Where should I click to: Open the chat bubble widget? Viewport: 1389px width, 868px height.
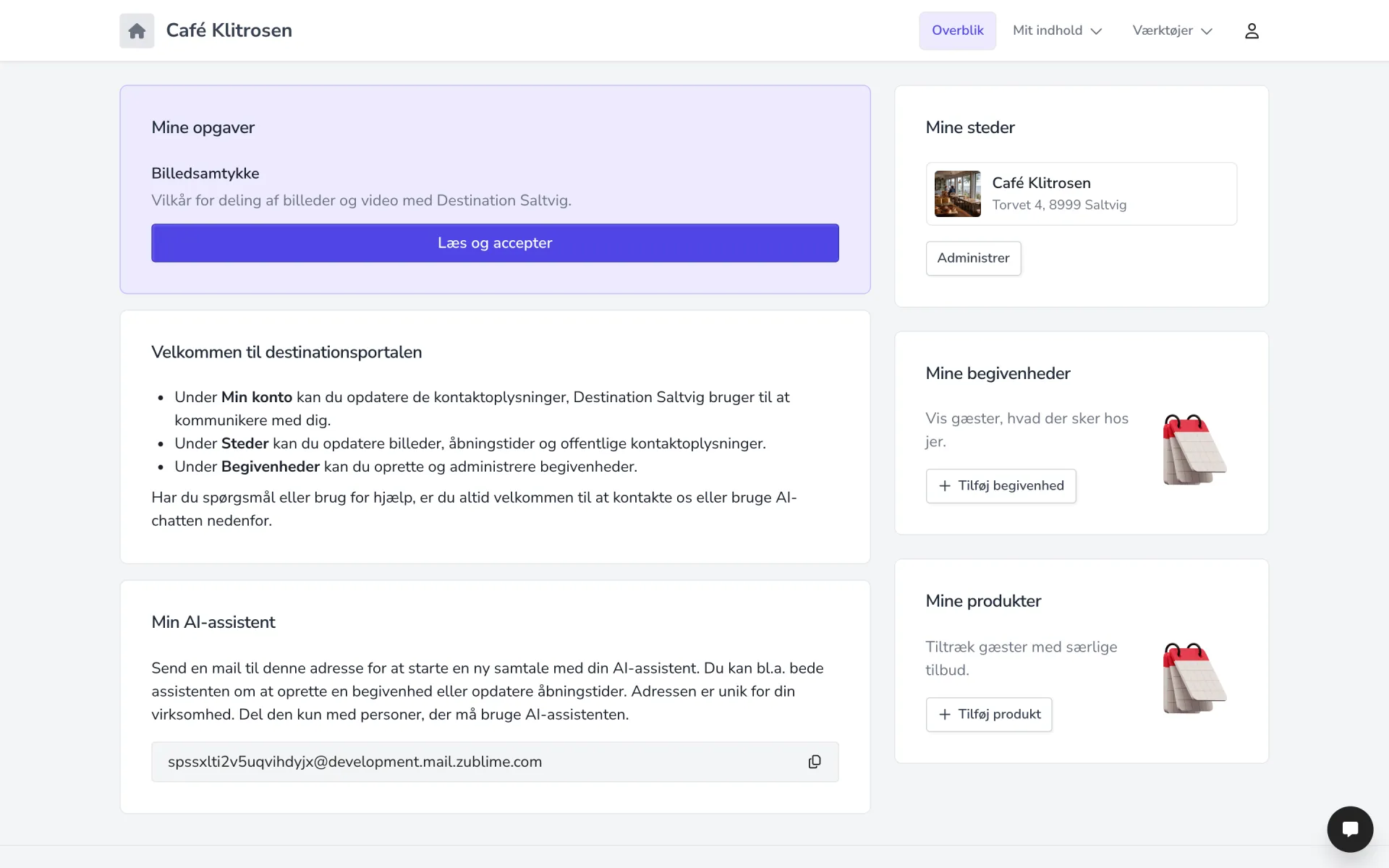point(1350,829)
